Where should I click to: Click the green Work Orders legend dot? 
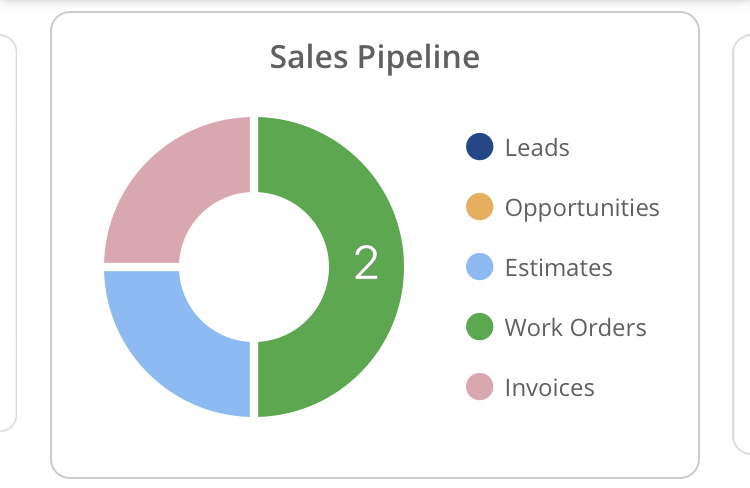point(480,327)
